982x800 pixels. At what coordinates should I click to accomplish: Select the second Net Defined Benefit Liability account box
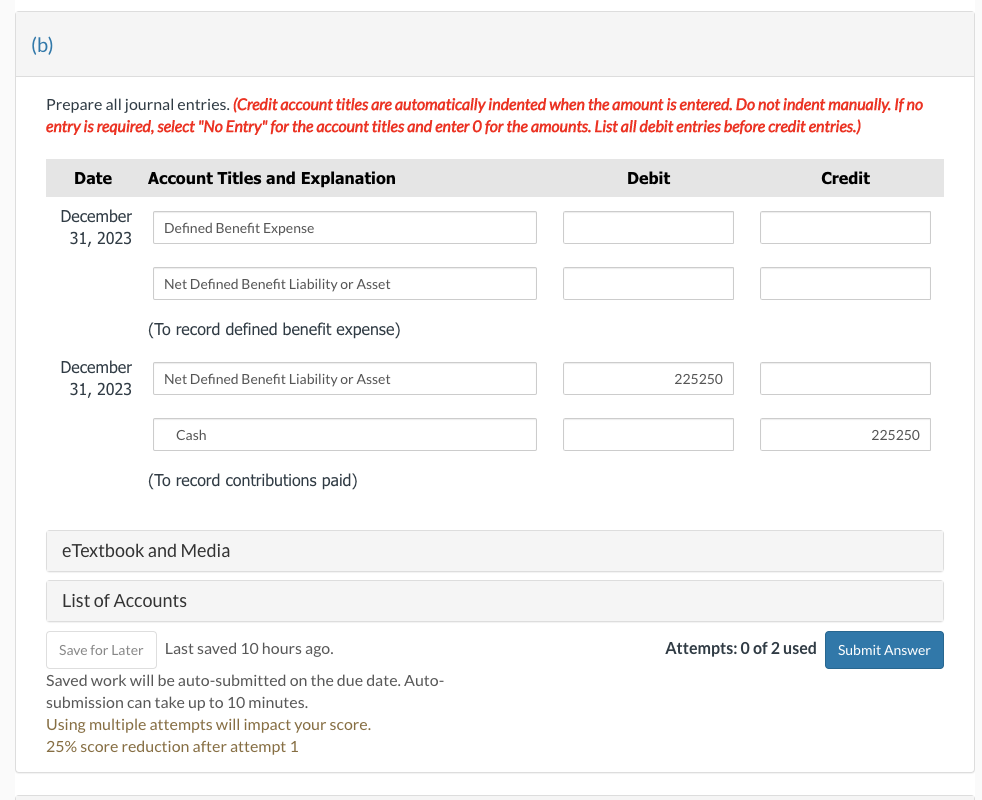(344, 378)
